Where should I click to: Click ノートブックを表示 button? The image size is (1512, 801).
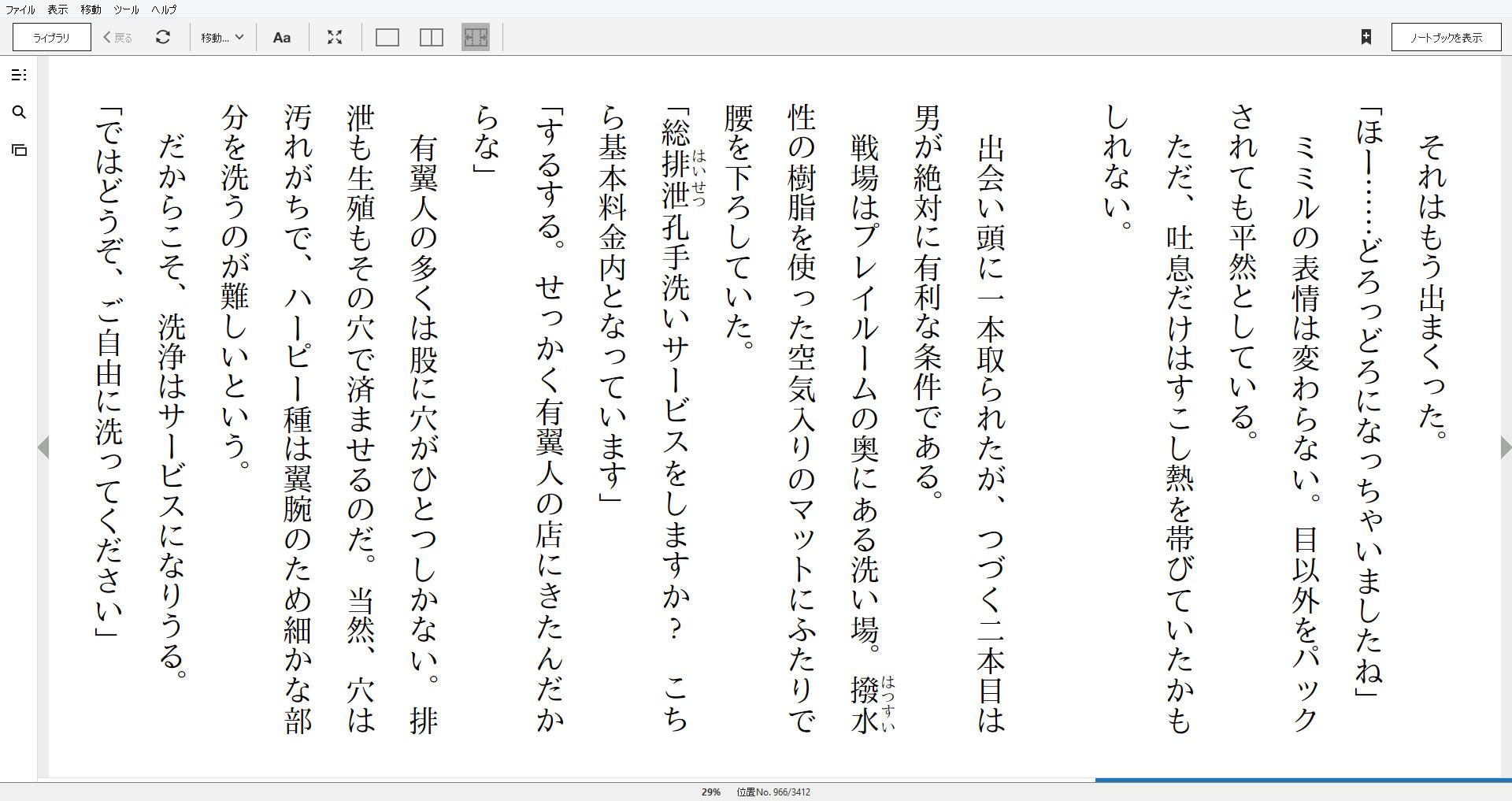(x=1446, y=37)
